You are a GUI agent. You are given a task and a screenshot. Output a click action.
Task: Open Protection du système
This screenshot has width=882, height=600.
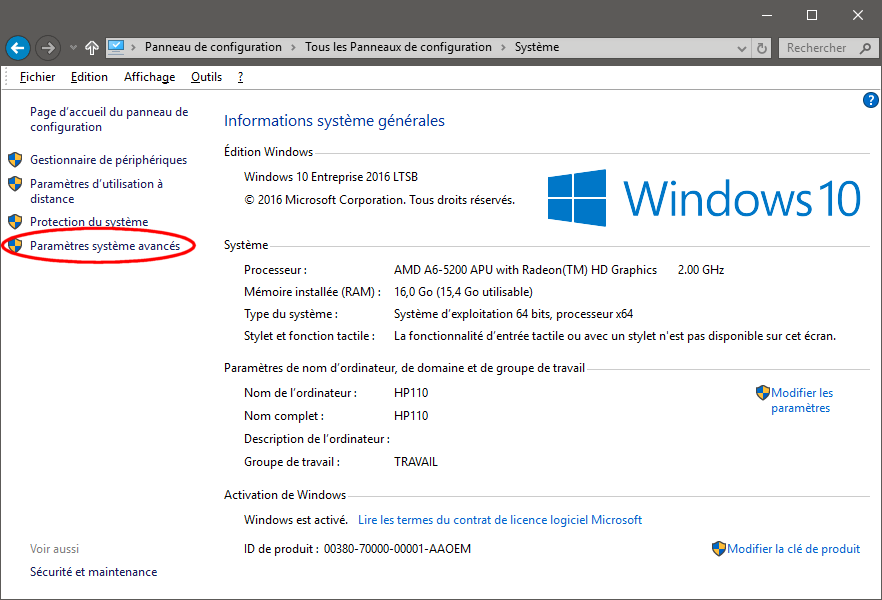click(89, 222)
